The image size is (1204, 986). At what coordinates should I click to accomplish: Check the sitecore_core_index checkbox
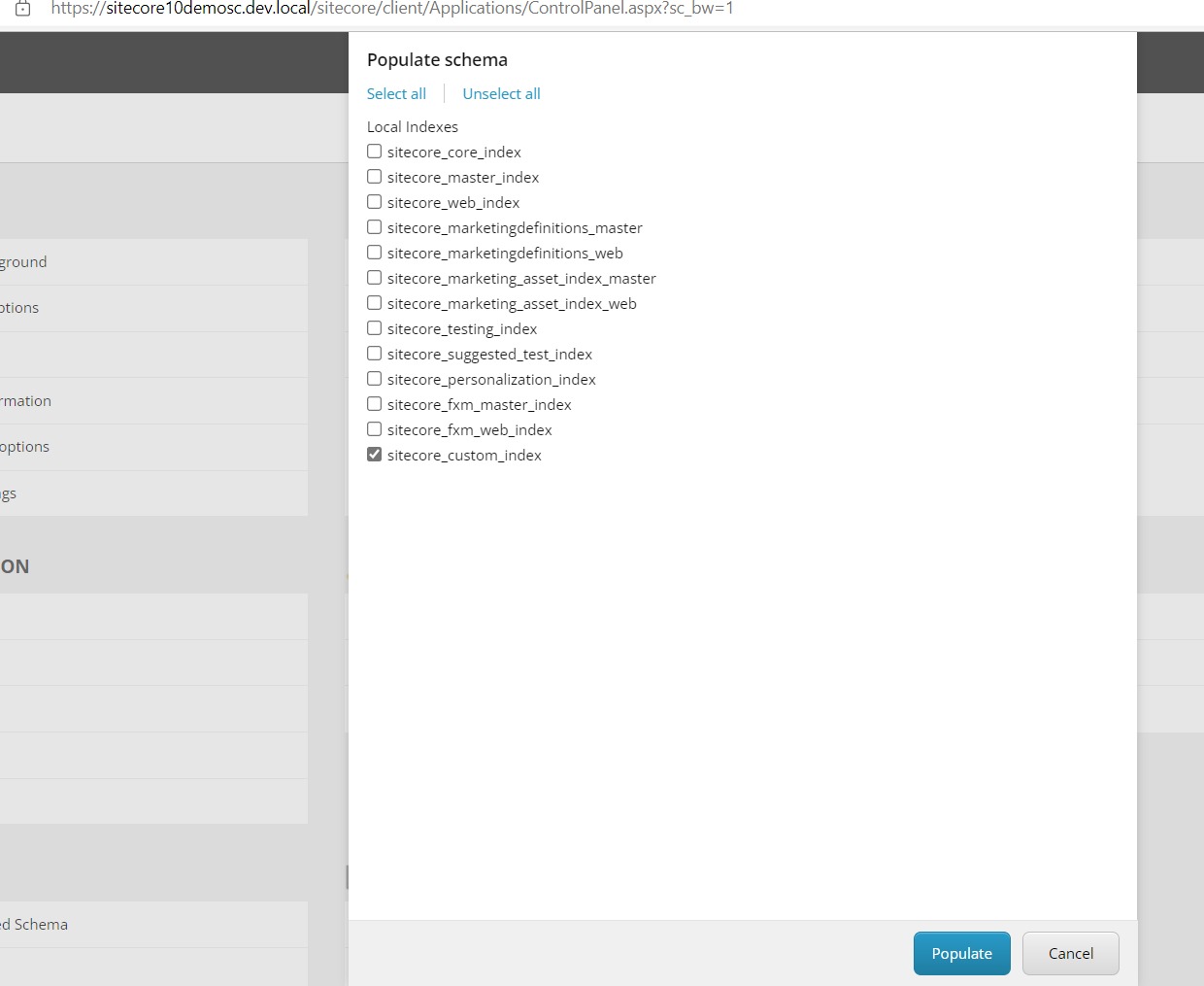pos(374,152)
